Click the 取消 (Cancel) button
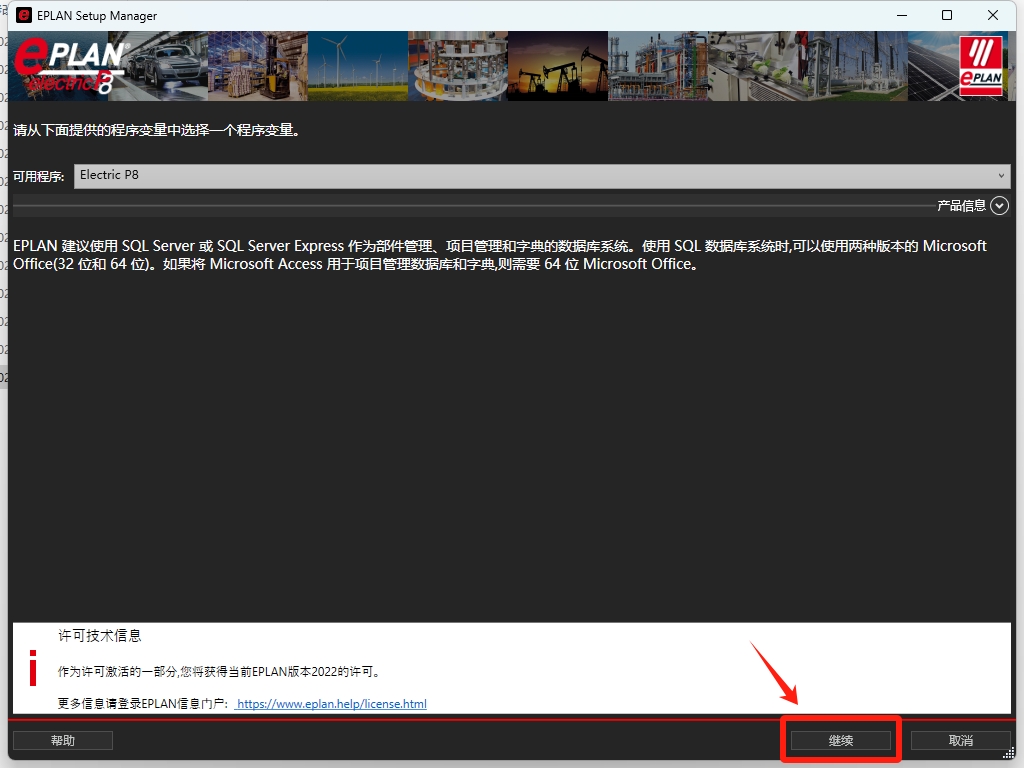Screen dimensions: 1024x768 coord(961,741)
